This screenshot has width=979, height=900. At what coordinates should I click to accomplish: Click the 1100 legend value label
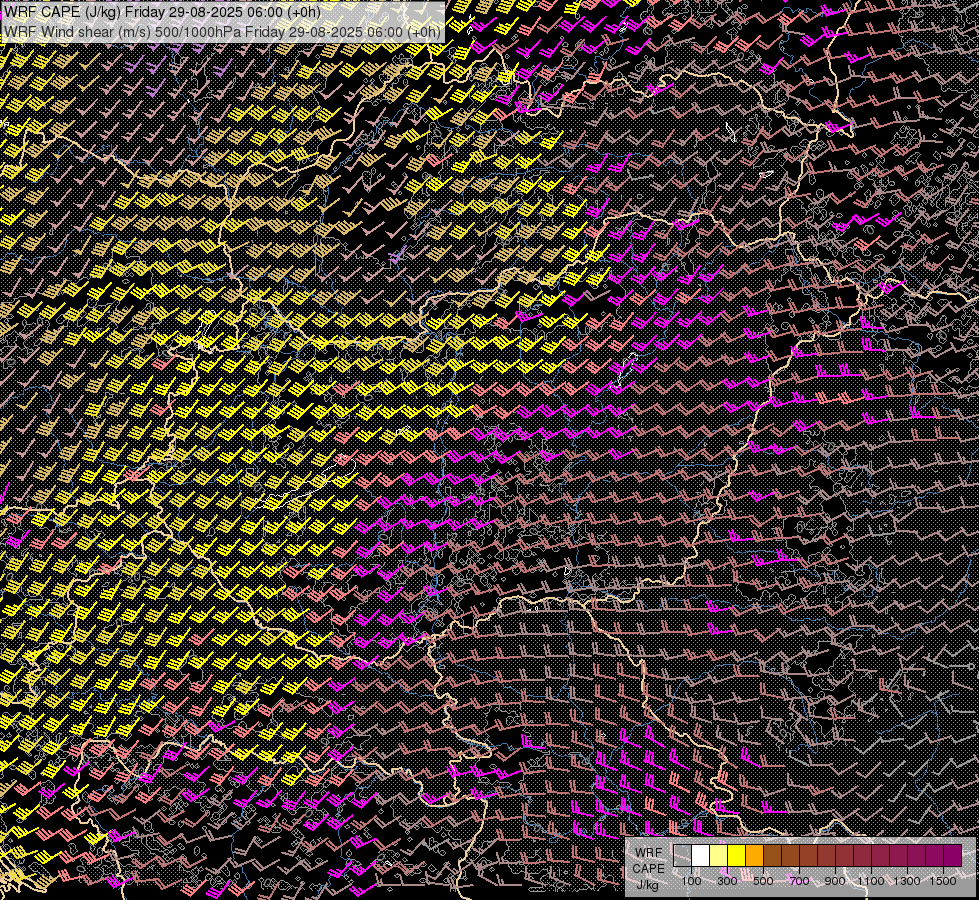871,881
